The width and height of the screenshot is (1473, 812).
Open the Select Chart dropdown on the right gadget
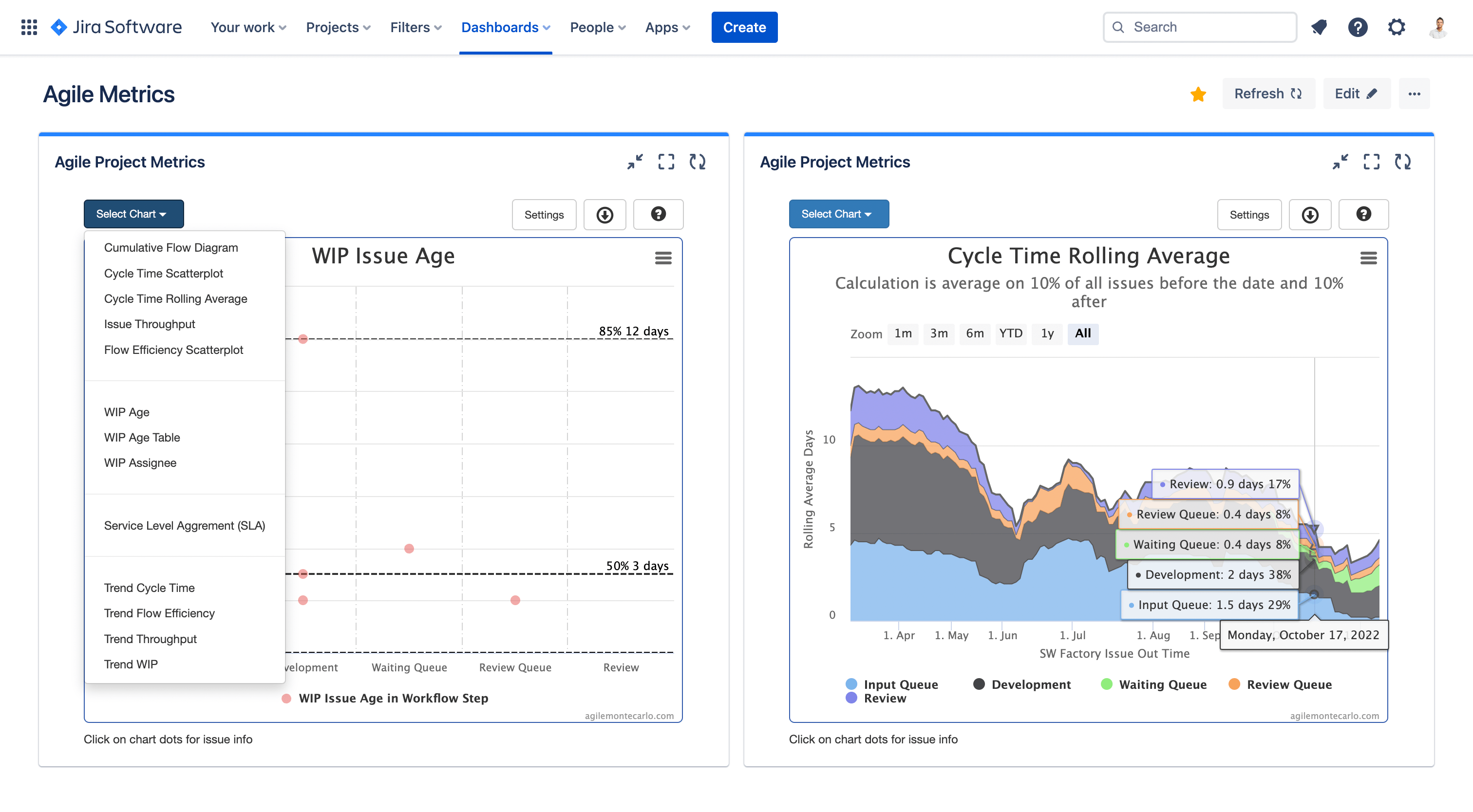pos(838,214)
